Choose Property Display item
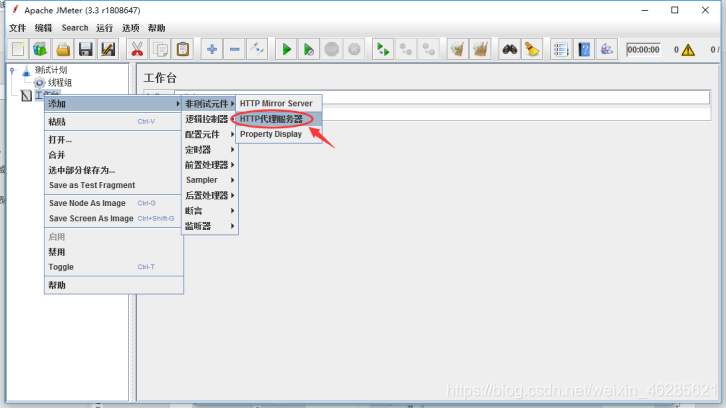 (279, 134)
